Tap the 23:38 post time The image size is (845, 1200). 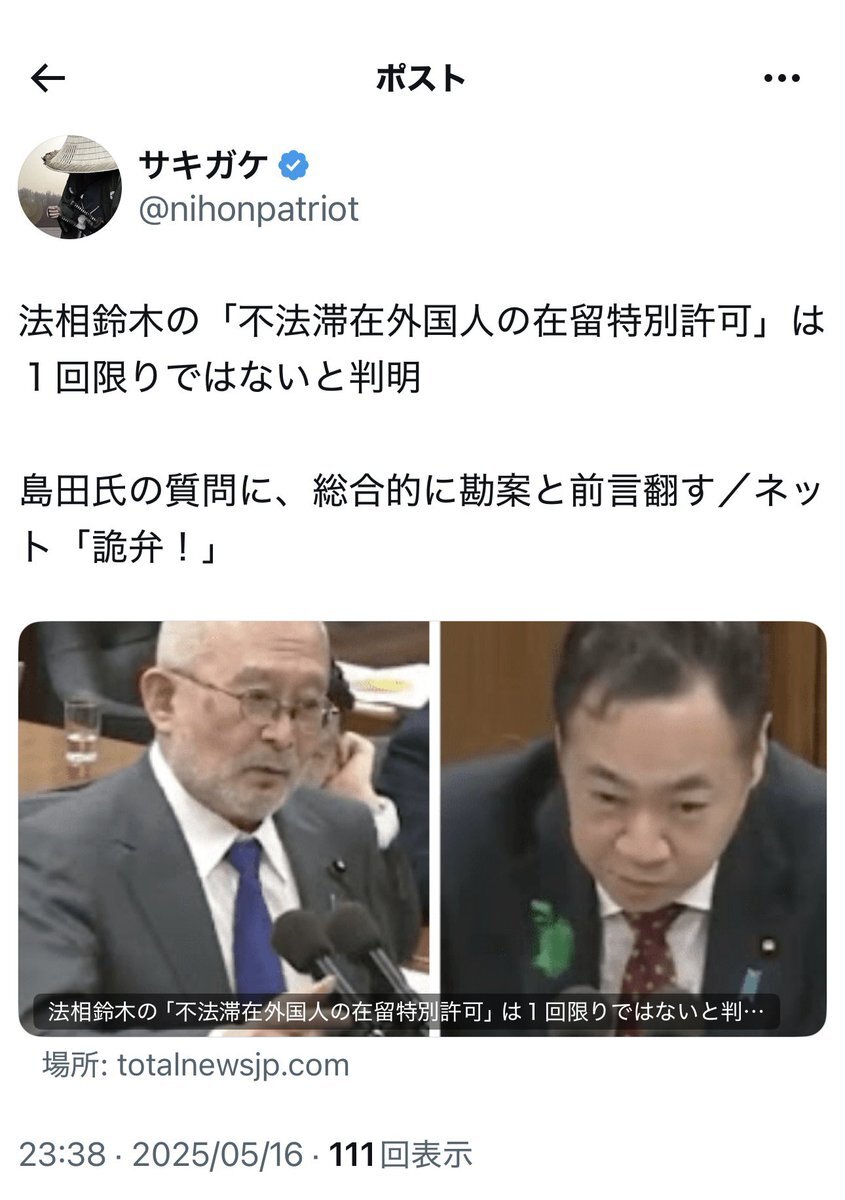point(62,1155)
